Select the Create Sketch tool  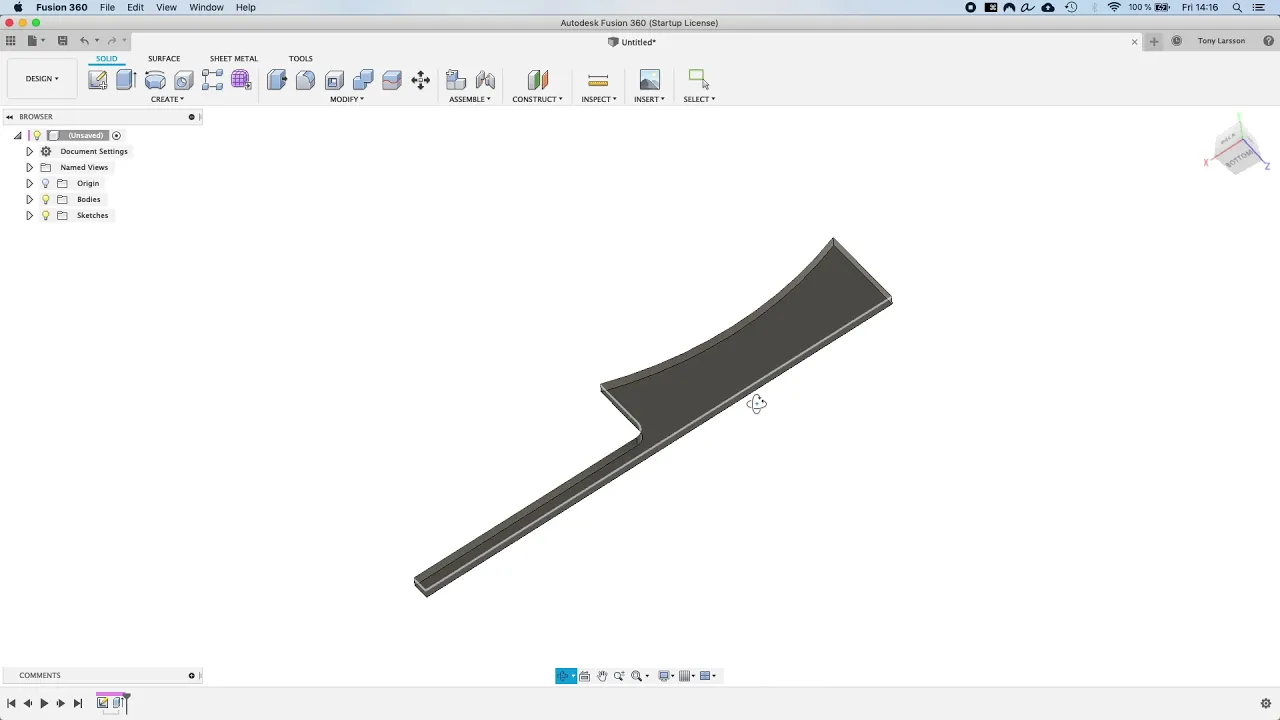point(98,80)
